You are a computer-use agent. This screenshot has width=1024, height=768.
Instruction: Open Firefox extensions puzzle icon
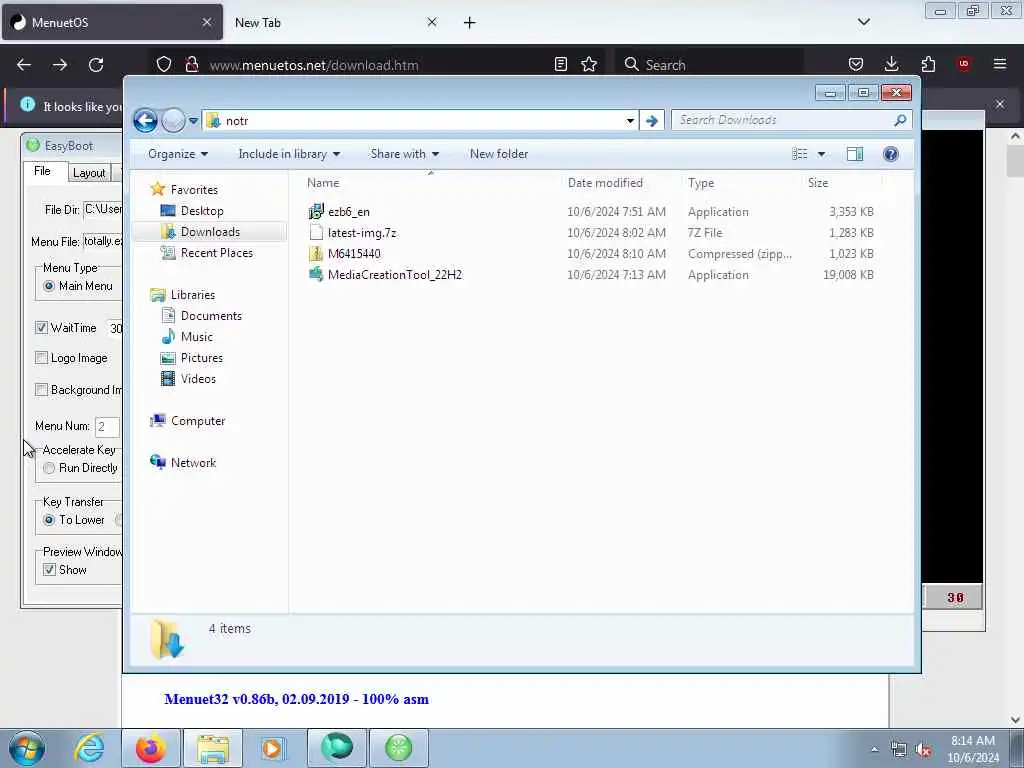pyautogui.click(x=928, y=64)
